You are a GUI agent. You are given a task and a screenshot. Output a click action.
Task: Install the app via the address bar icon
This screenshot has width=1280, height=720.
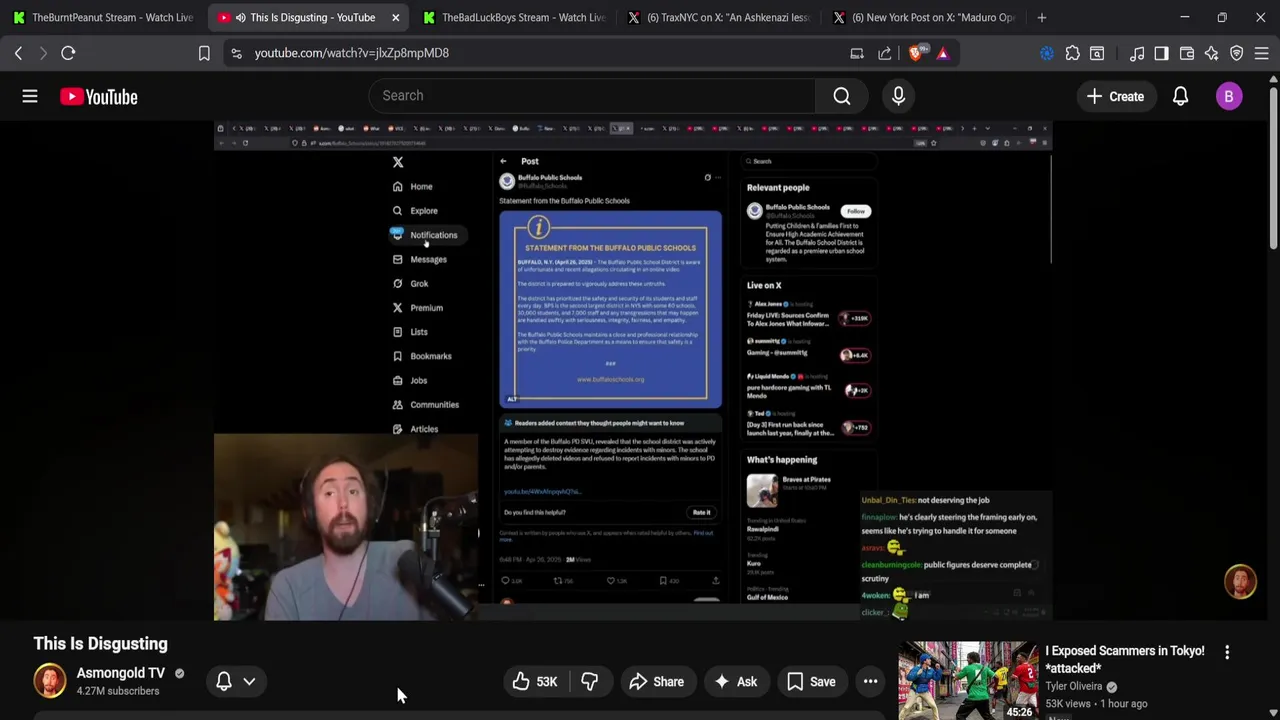(857, 53)
